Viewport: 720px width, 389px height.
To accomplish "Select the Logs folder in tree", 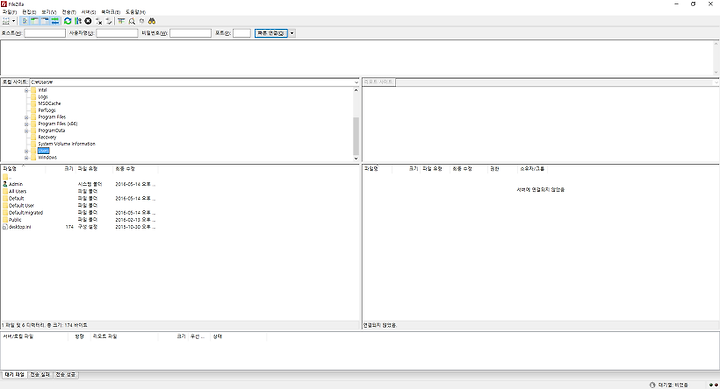I will click(43, 97).
